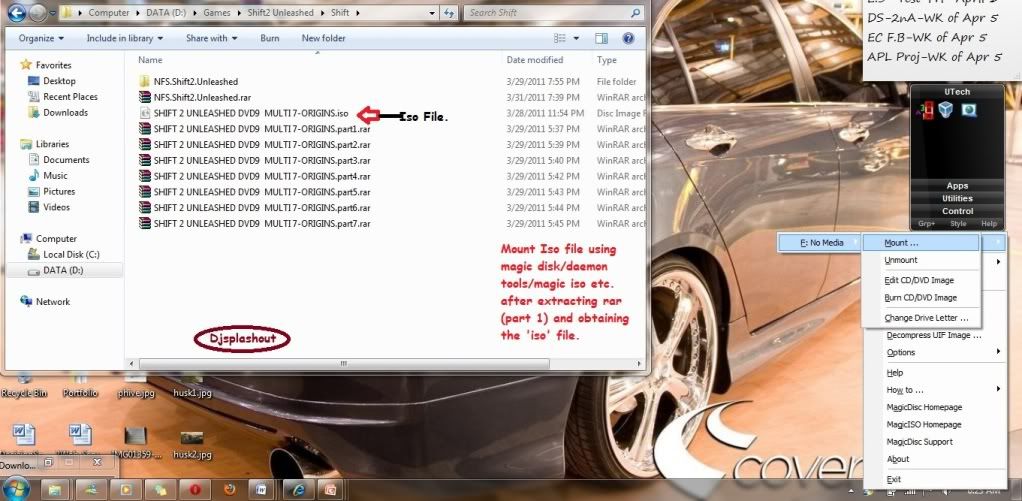
Task: Open the Control section in UTech gadget
Action: tap(957, 211)
